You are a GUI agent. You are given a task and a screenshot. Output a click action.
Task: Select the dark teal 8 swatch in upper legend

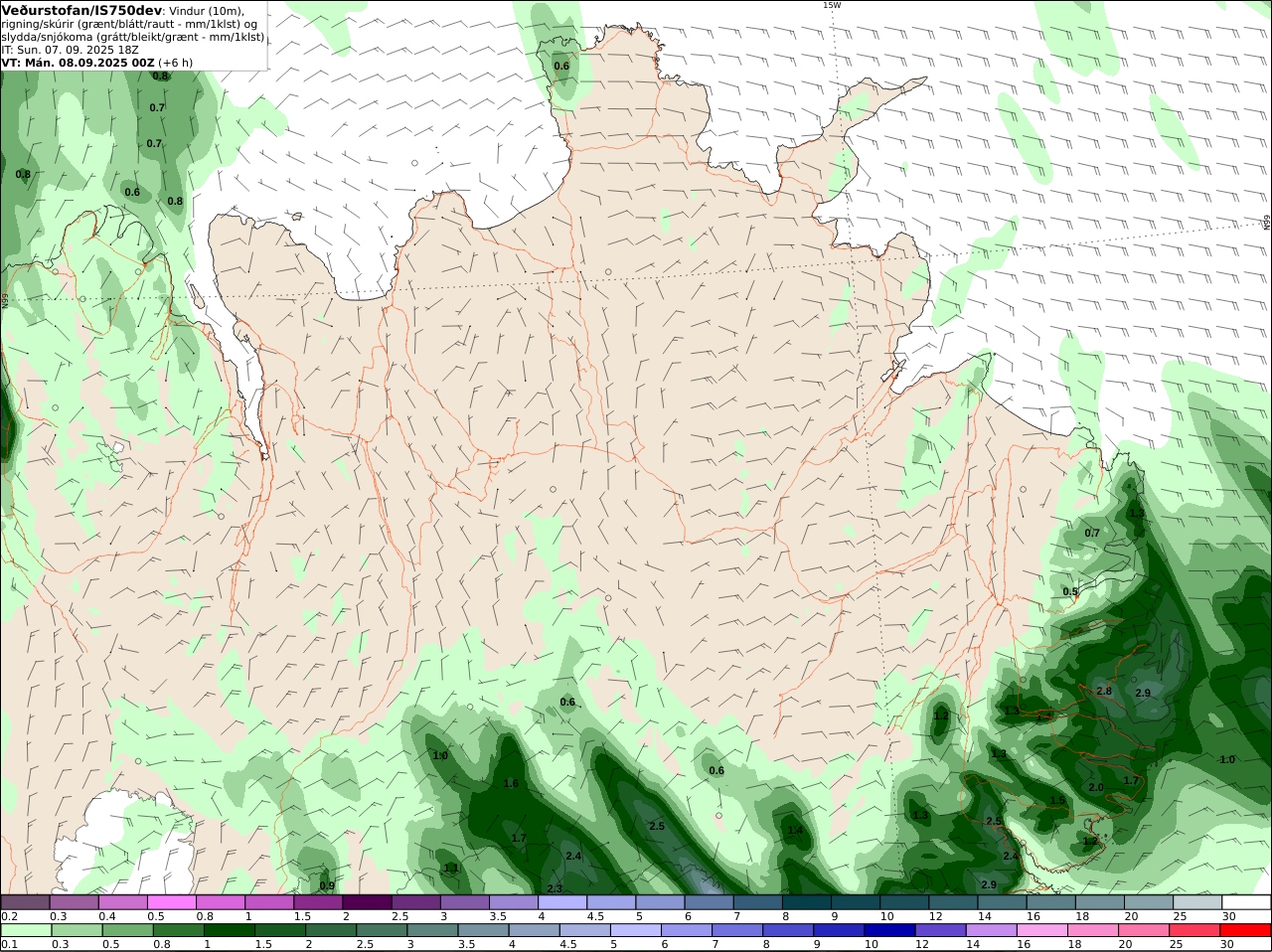(806, 901)
